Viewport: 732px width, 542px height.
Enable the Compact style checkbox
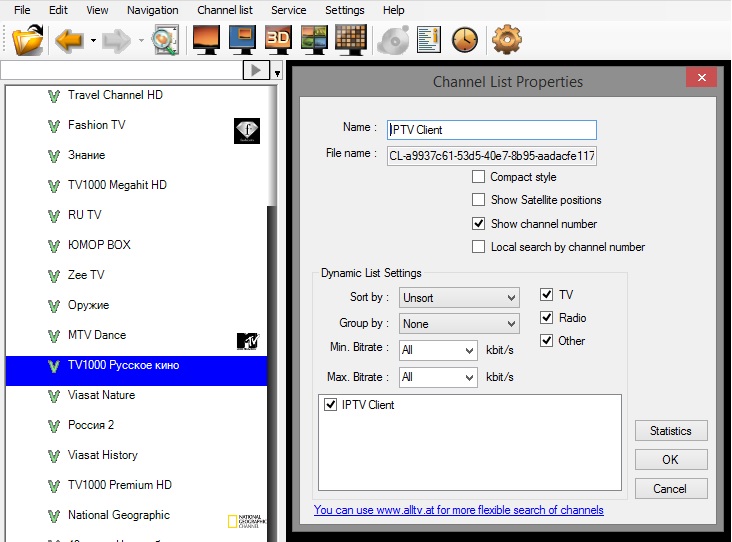click(479, 177)
